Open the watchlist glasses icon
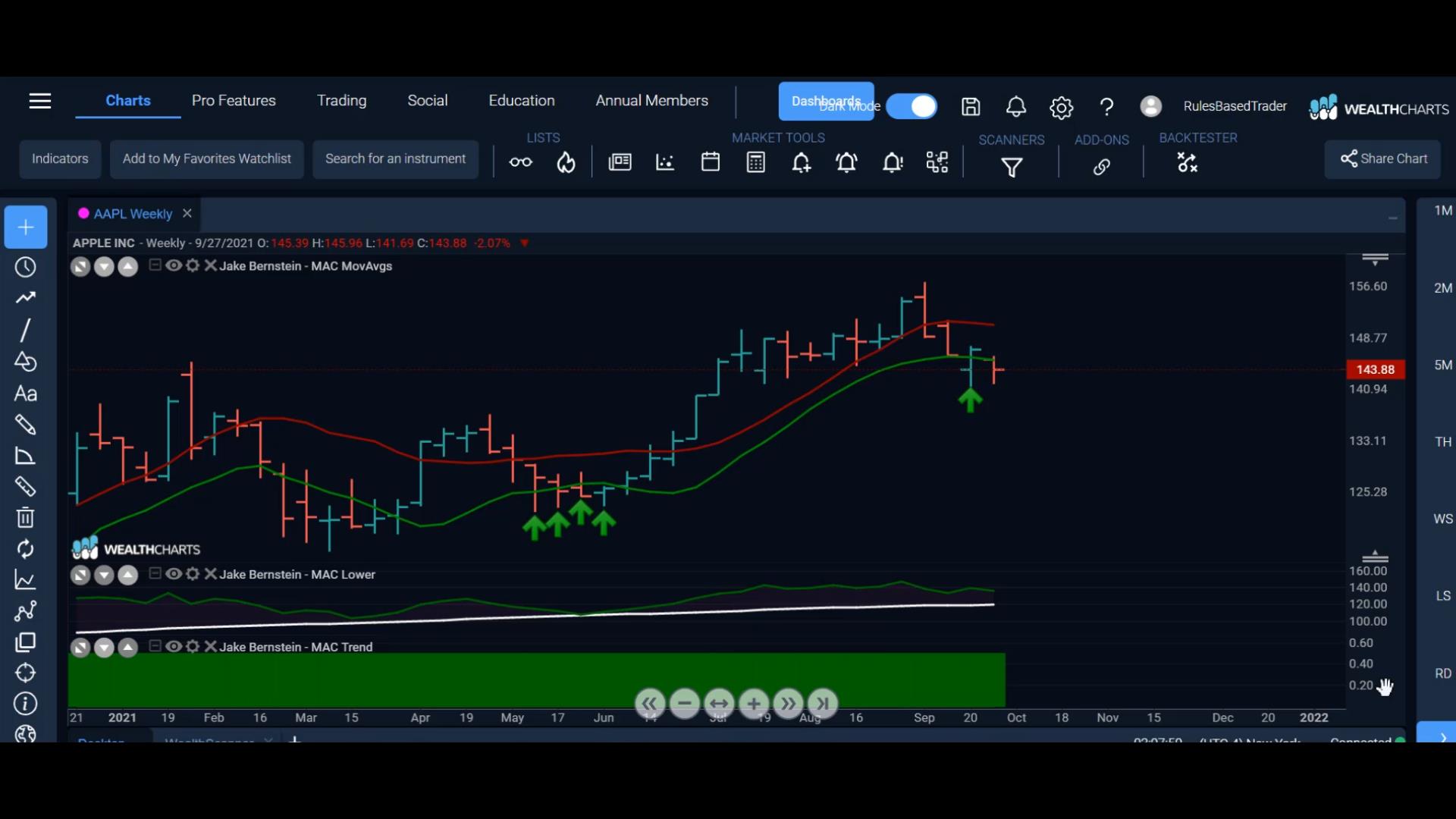The width and height of the screenshot is (1456, 819). point(521,162)
